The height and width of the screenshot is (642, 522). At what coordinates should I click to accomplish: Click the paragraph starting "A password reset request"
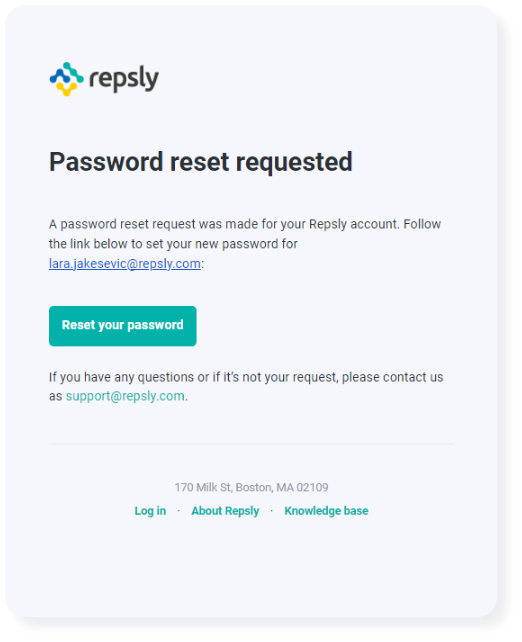(245, 244)
